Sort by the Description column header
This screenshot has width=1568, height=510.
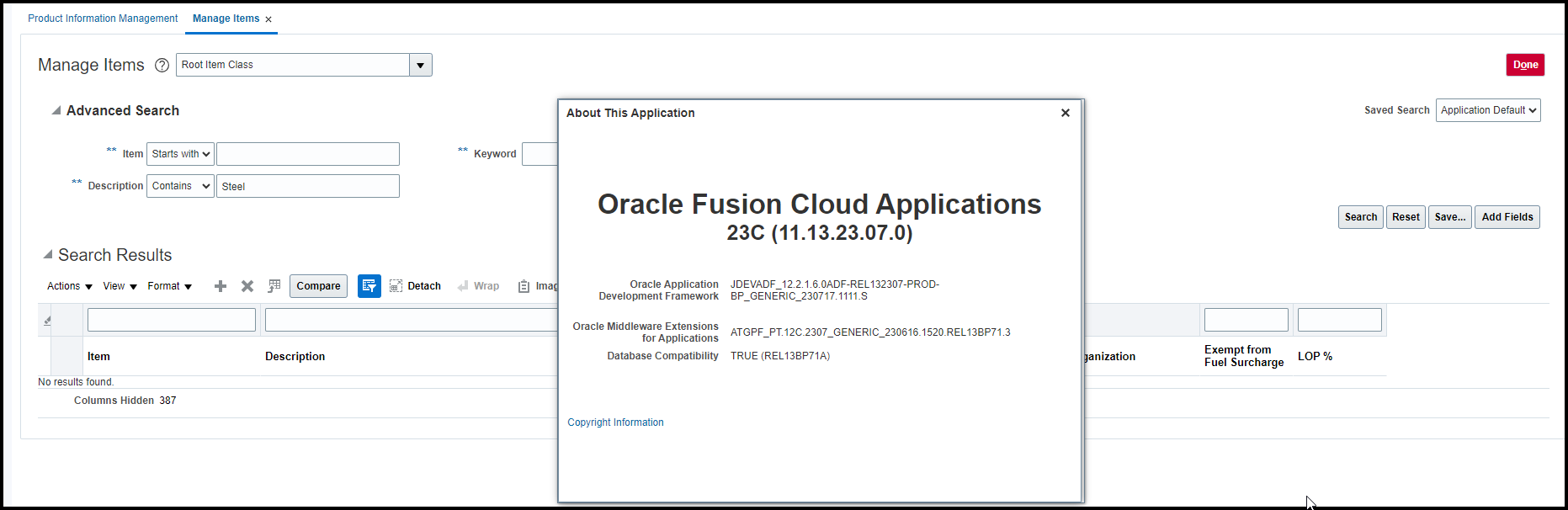(x=295, y=357)
